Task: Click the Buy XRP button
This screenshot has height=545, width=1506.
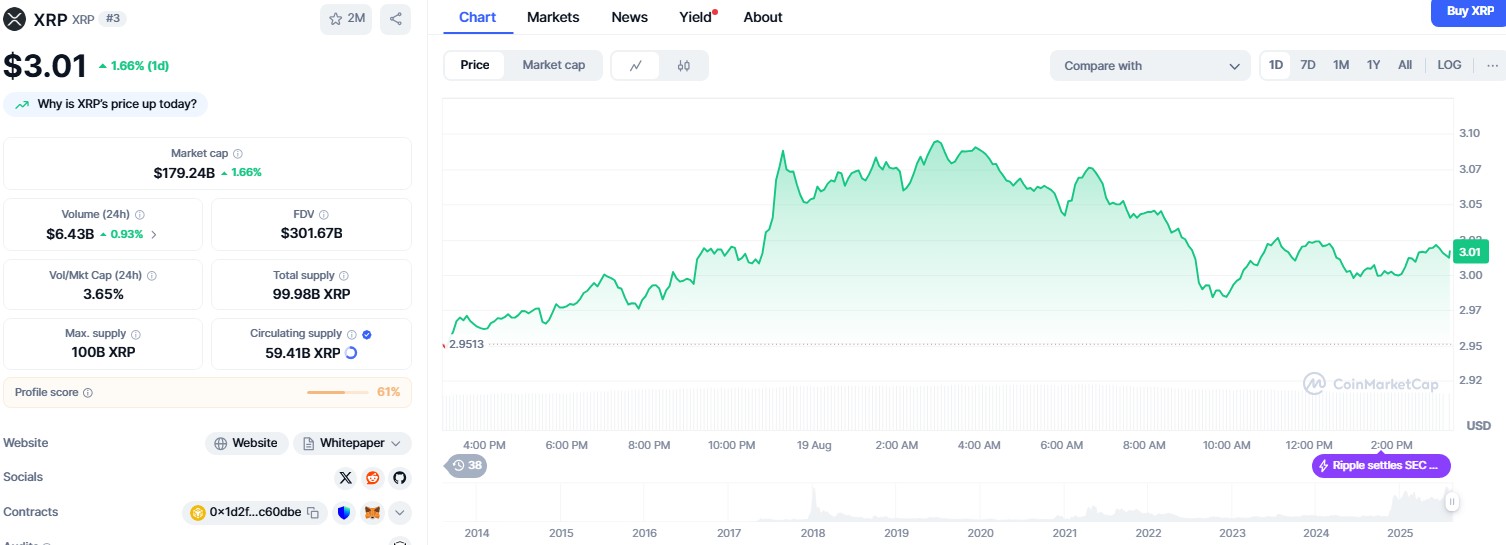Action: [1468, 12]
